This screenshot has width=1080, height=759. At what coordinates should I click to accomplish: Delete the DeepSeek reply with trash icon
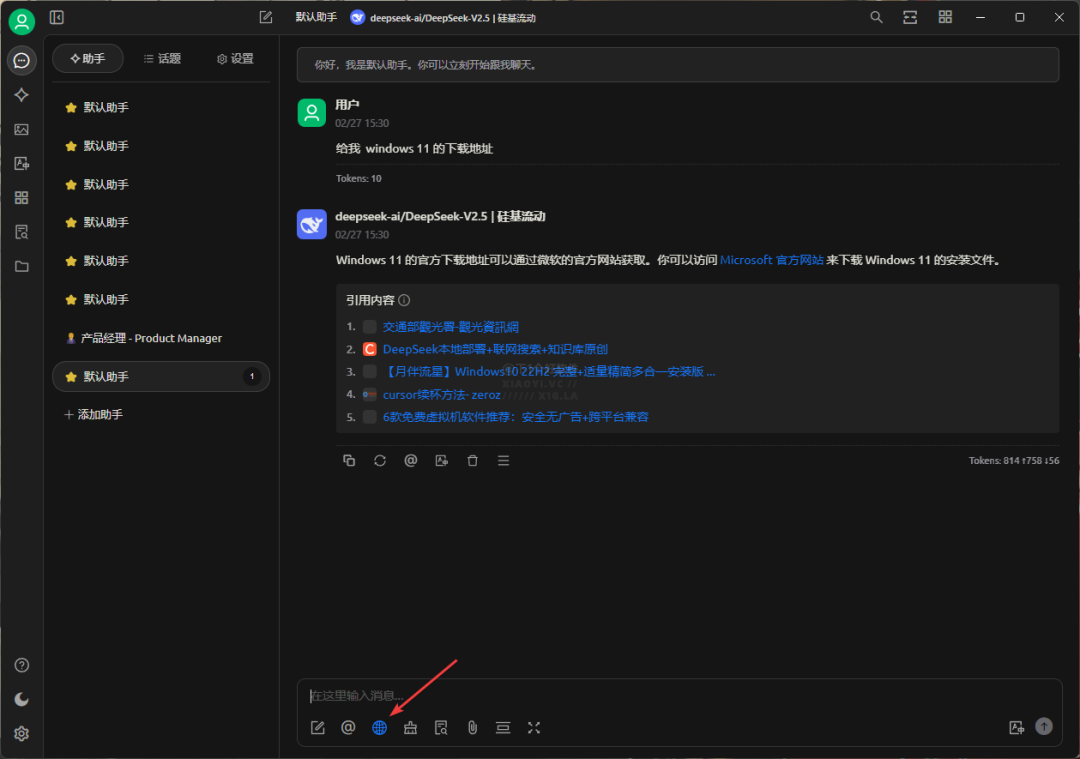472,461
